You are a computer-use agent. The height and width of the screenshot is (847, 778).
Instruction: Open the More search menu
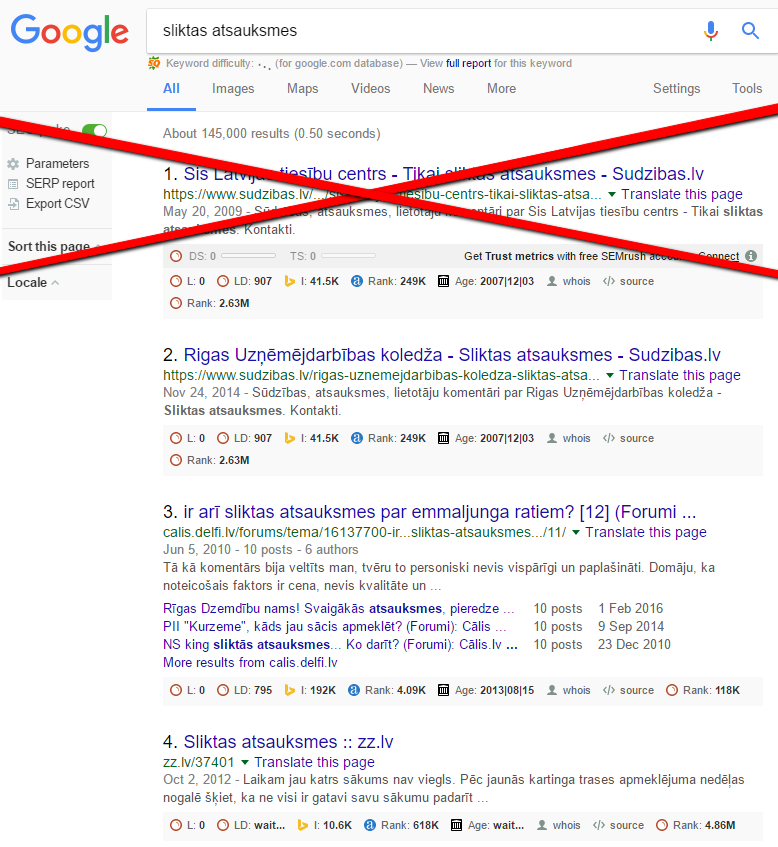tap(501, 89)
